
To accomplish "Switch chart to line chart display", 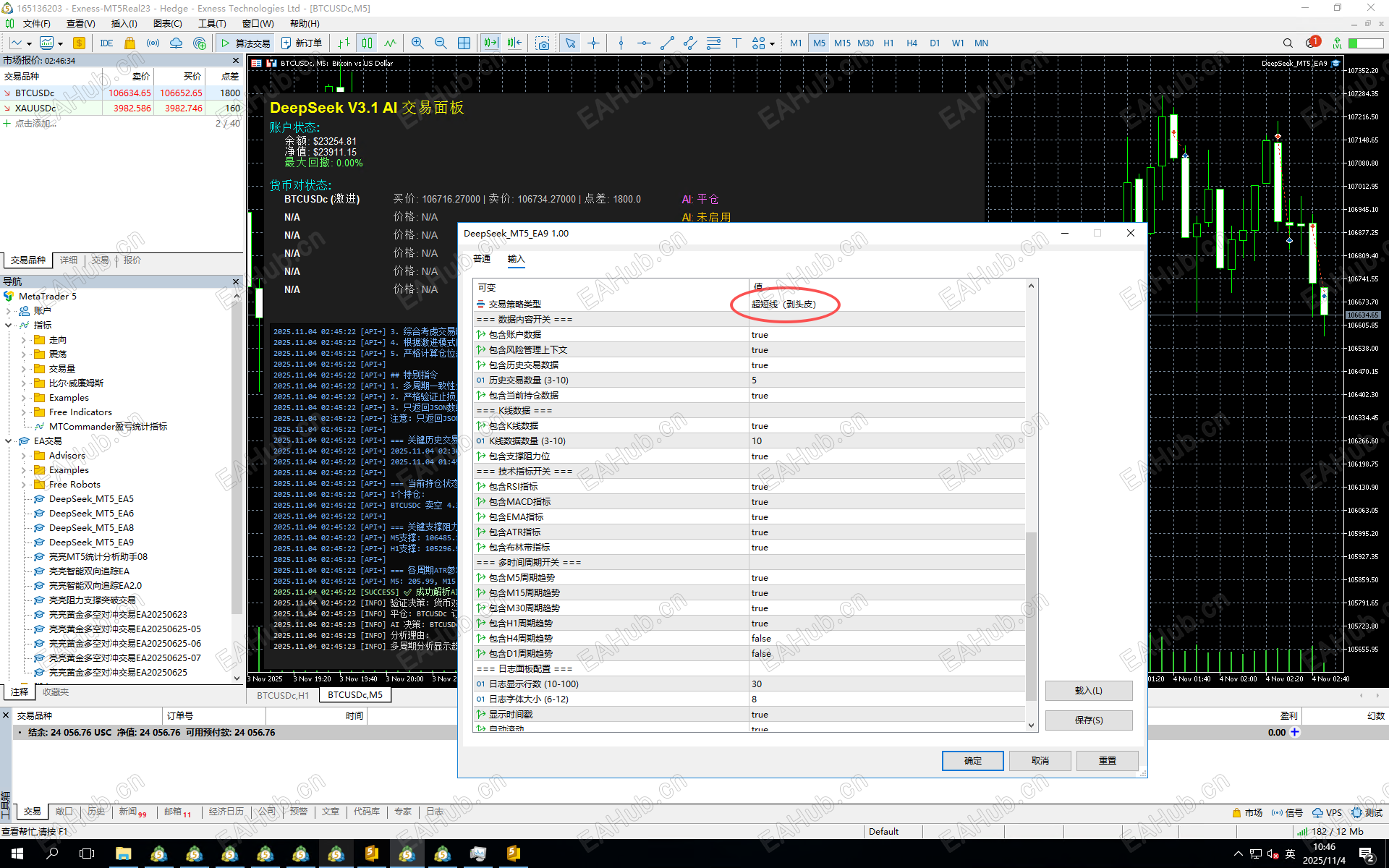I will 391,43.
